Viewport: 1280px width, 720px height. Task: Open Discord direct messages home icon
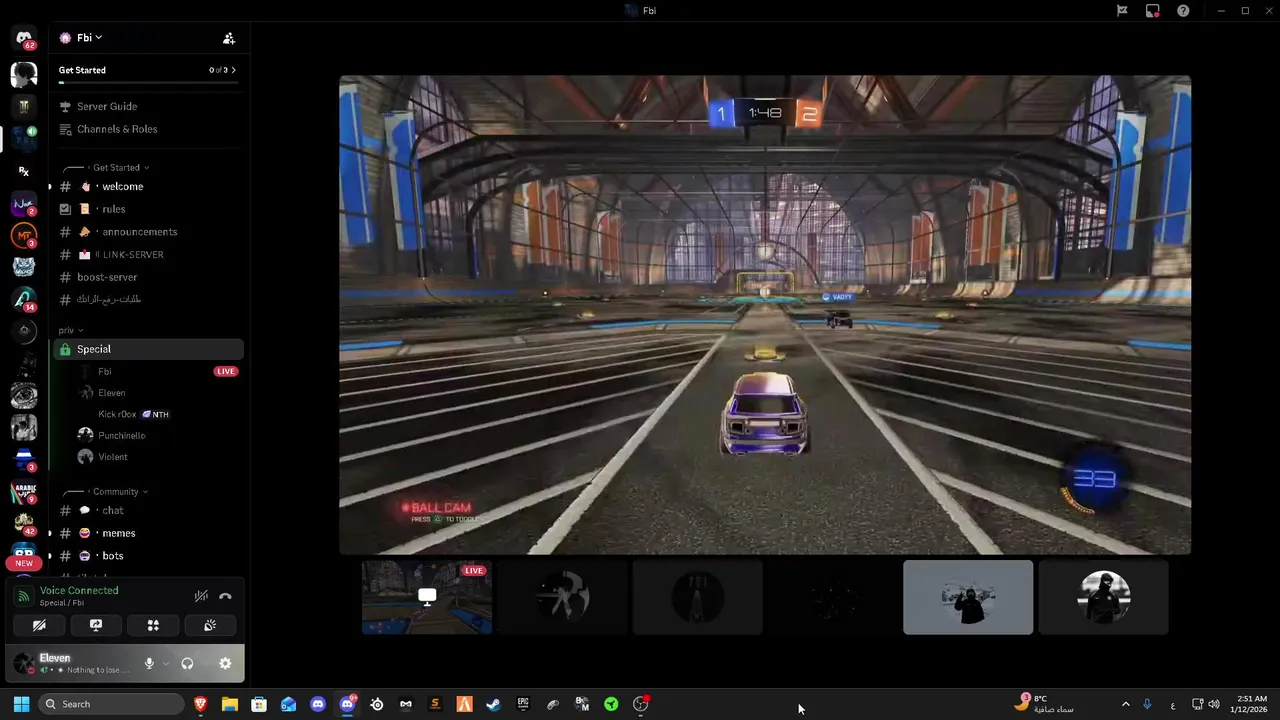pos(24,38)
